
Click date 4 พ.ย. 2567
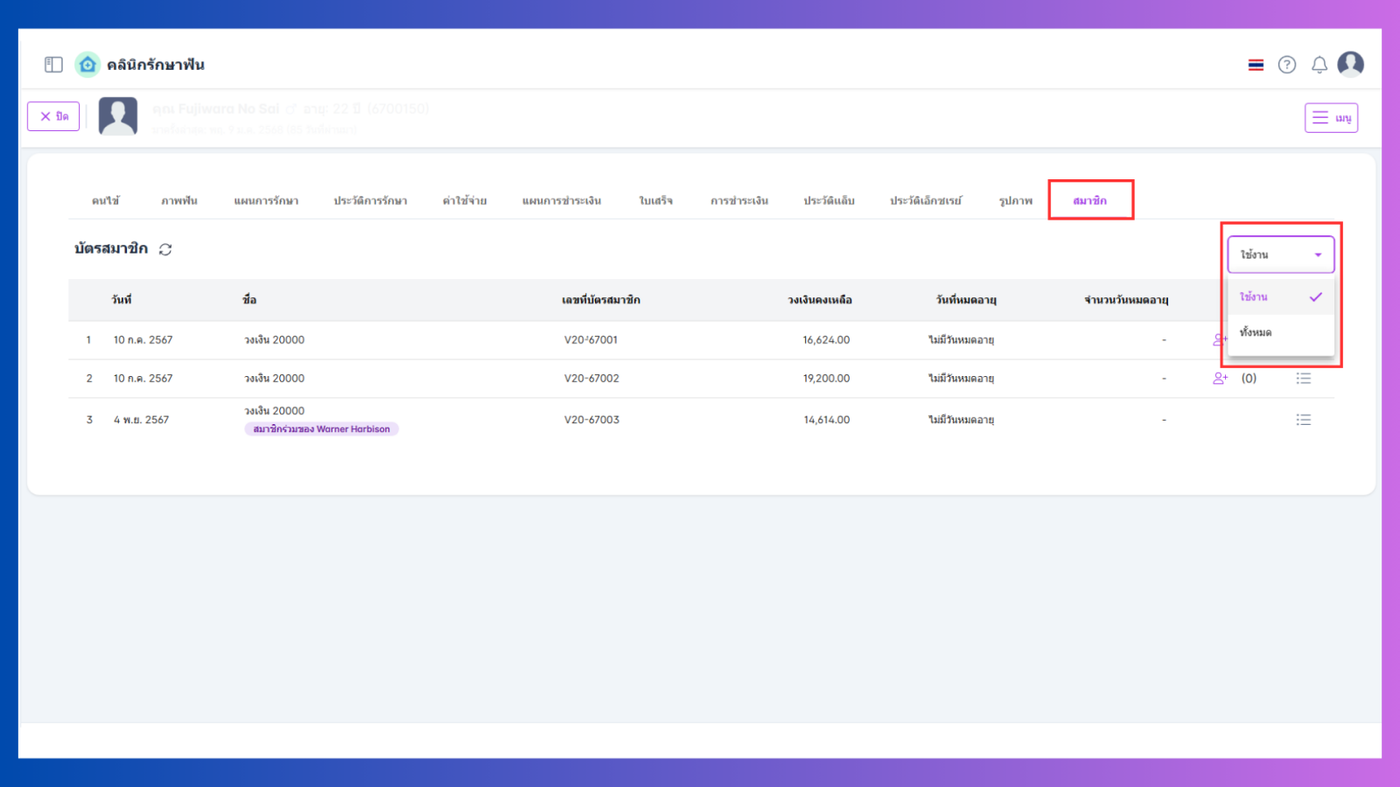click(x=141, y=420)
